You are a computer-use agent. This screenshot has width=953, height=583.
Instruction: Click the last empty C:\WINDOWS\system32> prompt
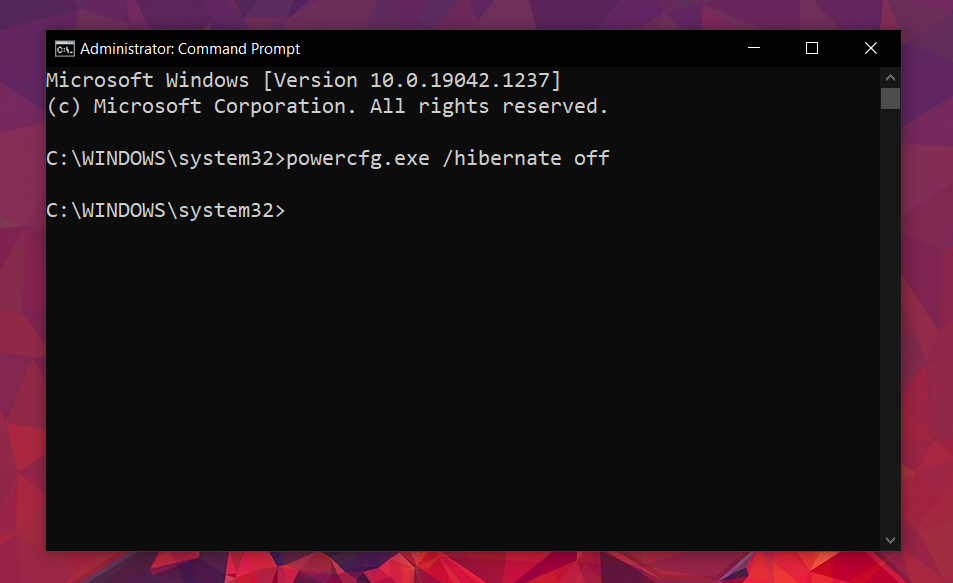(x=166, y=210)
